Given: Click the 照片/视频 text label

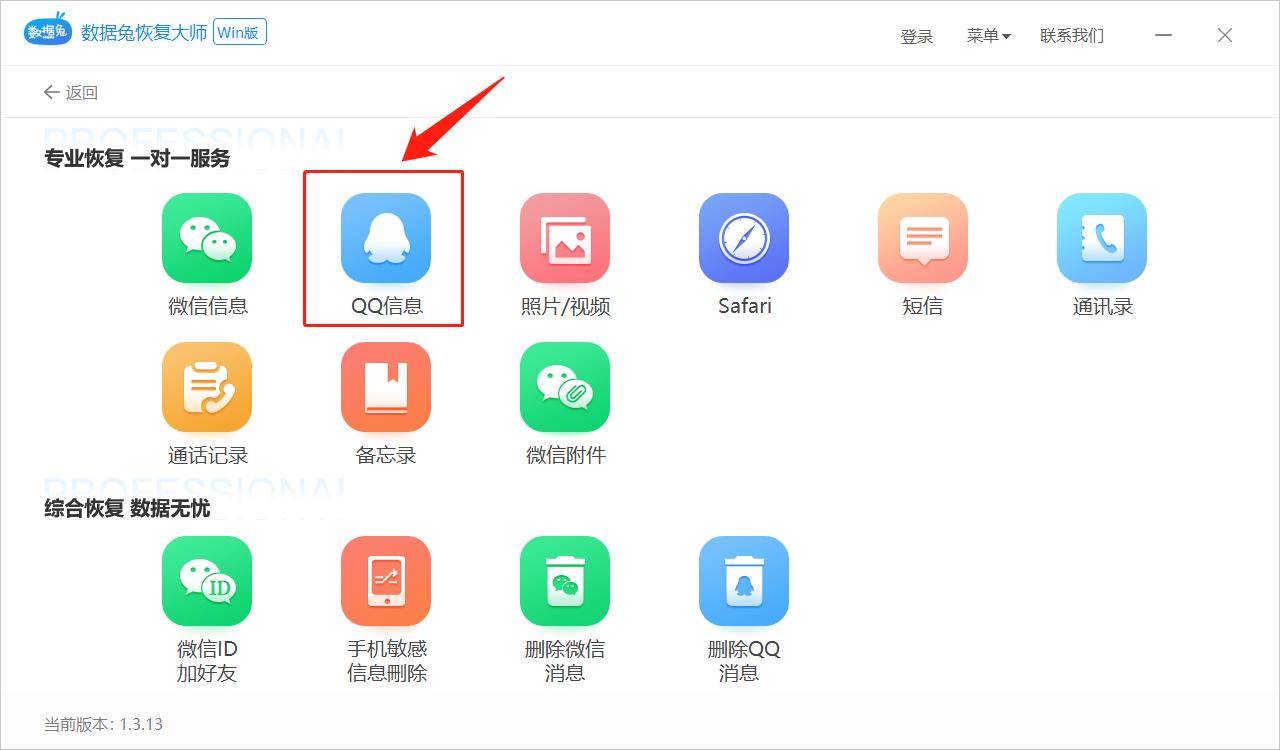Looking at the screenshot, I should coord(566,307).
